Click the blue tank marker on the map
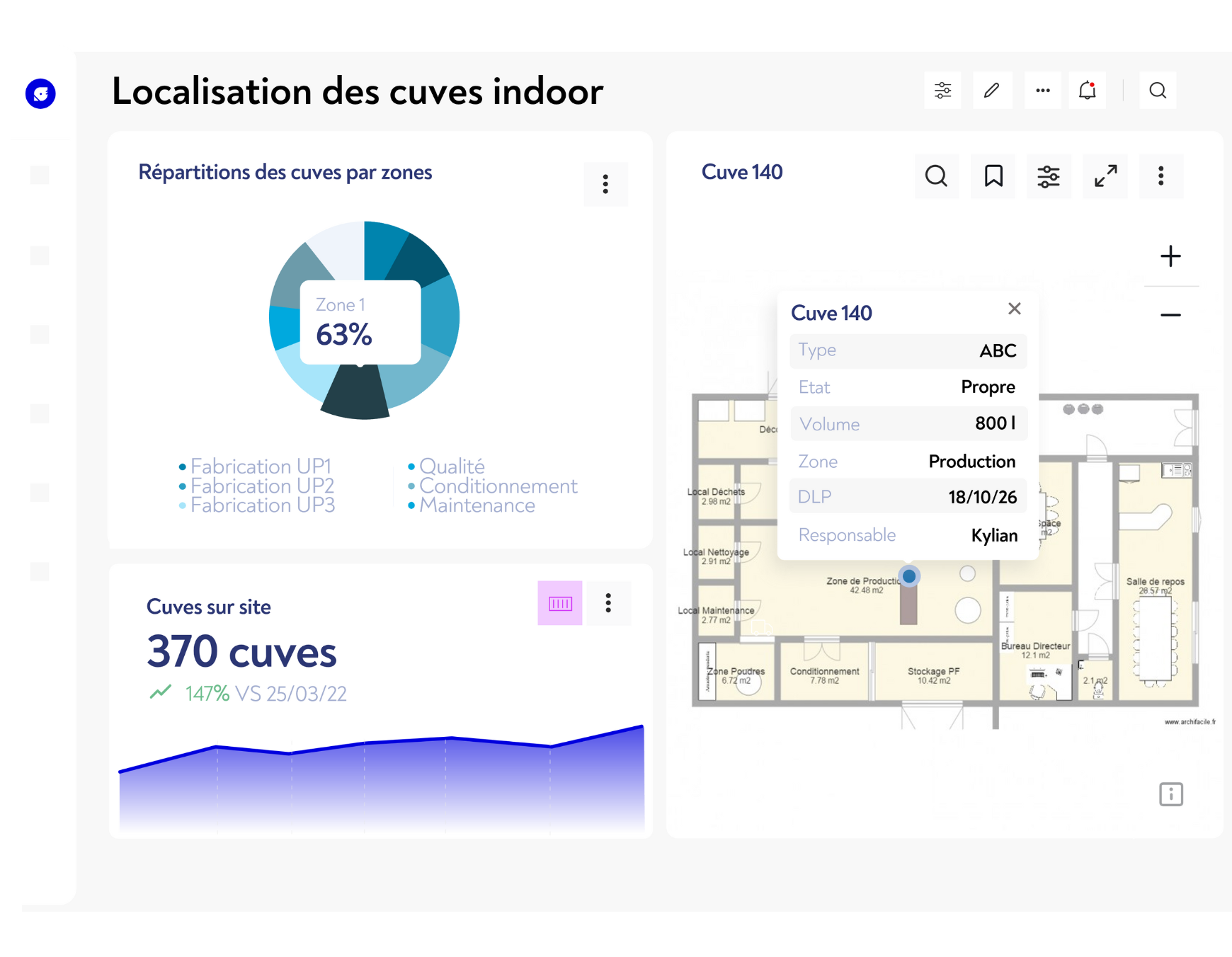Viewport: 1232px width, 957px height. click(x=909, y=576)
